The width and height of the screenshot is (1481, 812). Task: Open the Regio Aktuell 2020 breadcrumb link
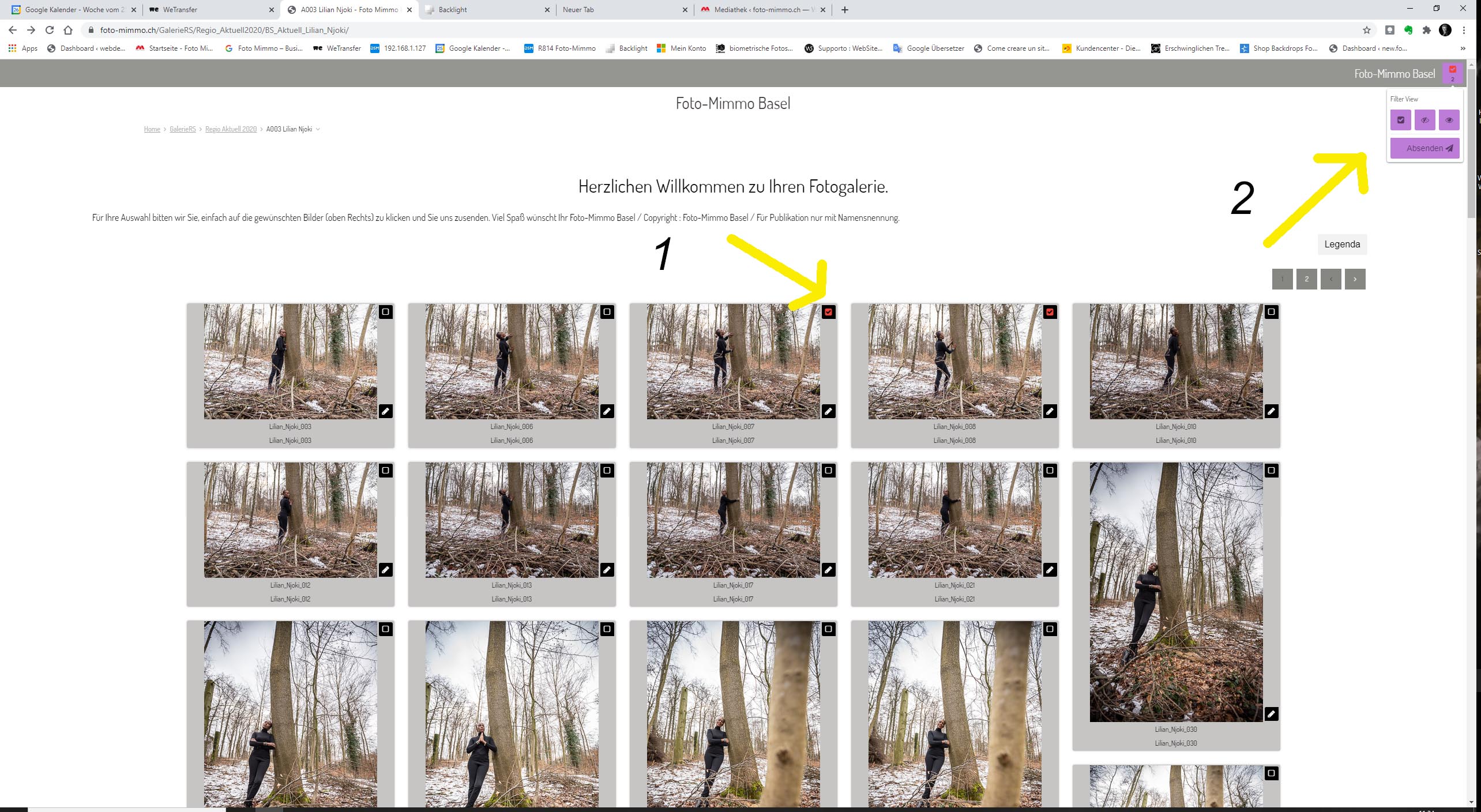(231, 129)
